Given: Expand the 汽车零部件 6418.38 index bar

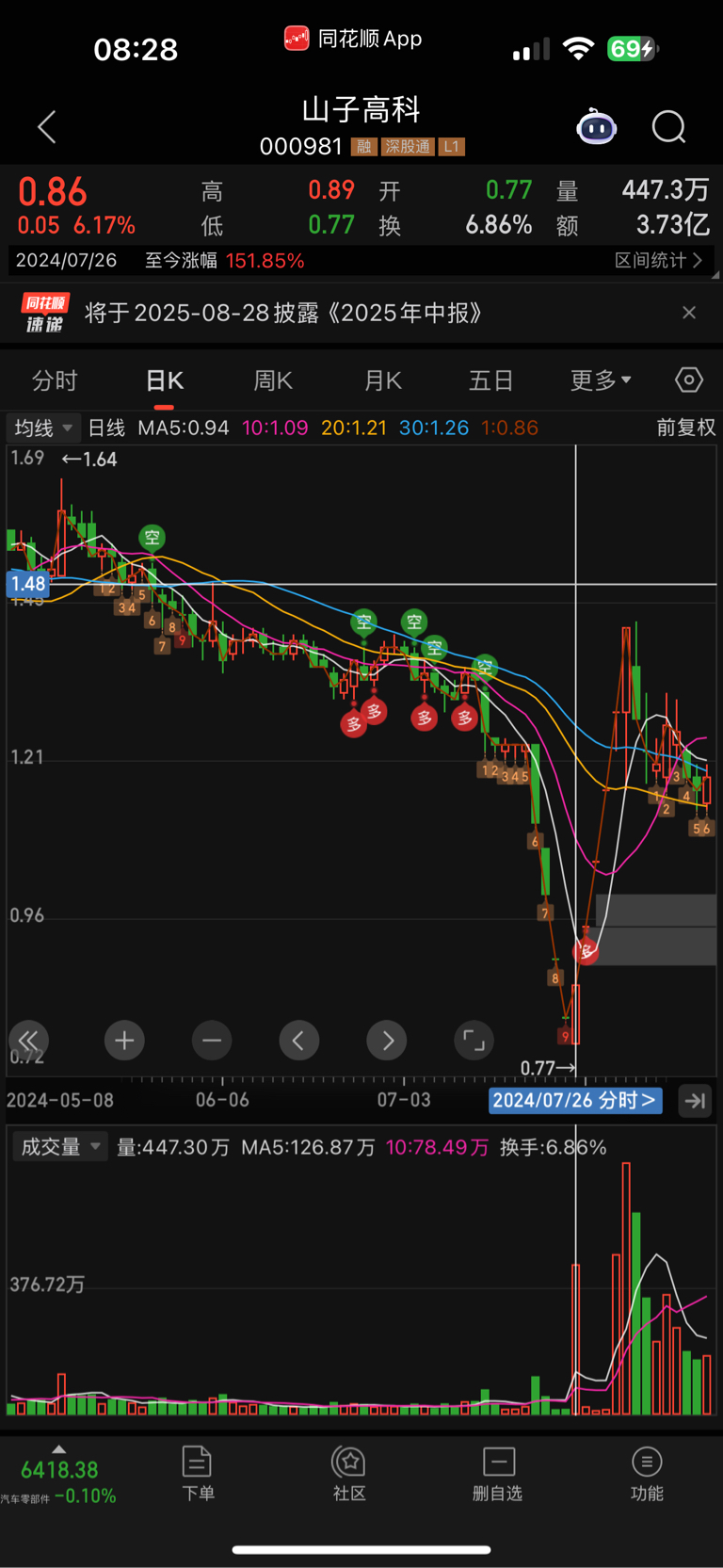Looking at the screenshot, I should pyautogui.click(x=59, y=1475).
